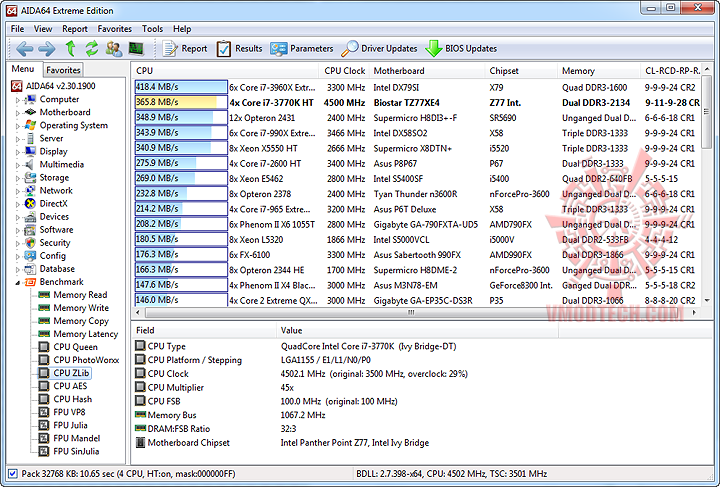Switch to the Menu tab
Image resolution: width=720 pixels, height=487 pixels.
(23, 69)
